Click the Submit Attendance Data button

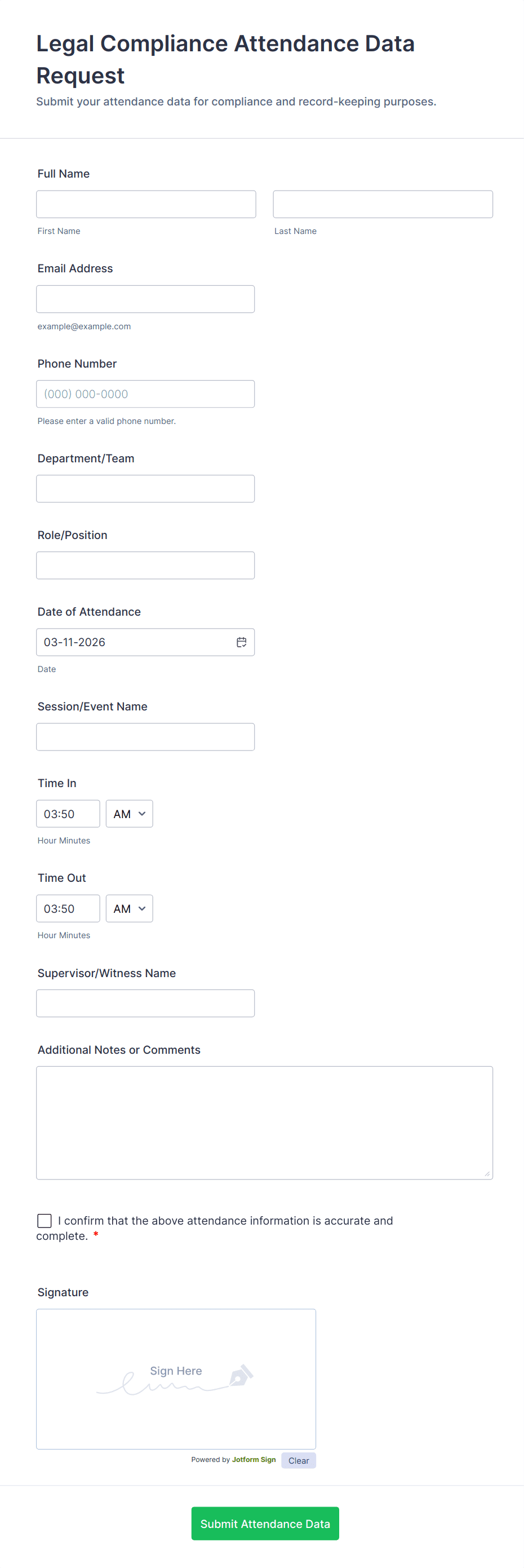point(265,1523)
